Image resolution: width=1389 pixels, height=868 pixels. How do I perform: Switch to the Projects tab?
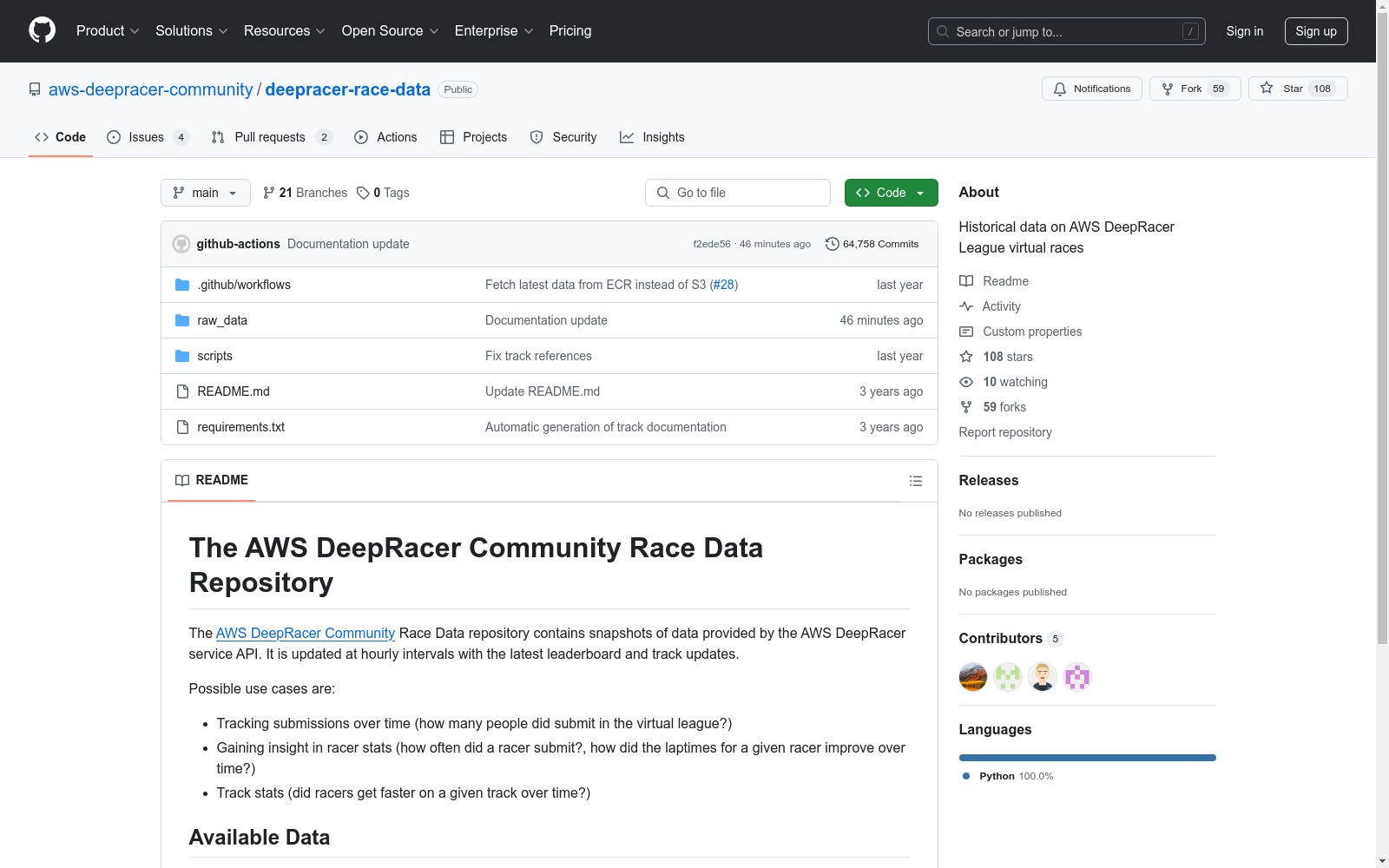click(x=474, y=137)
